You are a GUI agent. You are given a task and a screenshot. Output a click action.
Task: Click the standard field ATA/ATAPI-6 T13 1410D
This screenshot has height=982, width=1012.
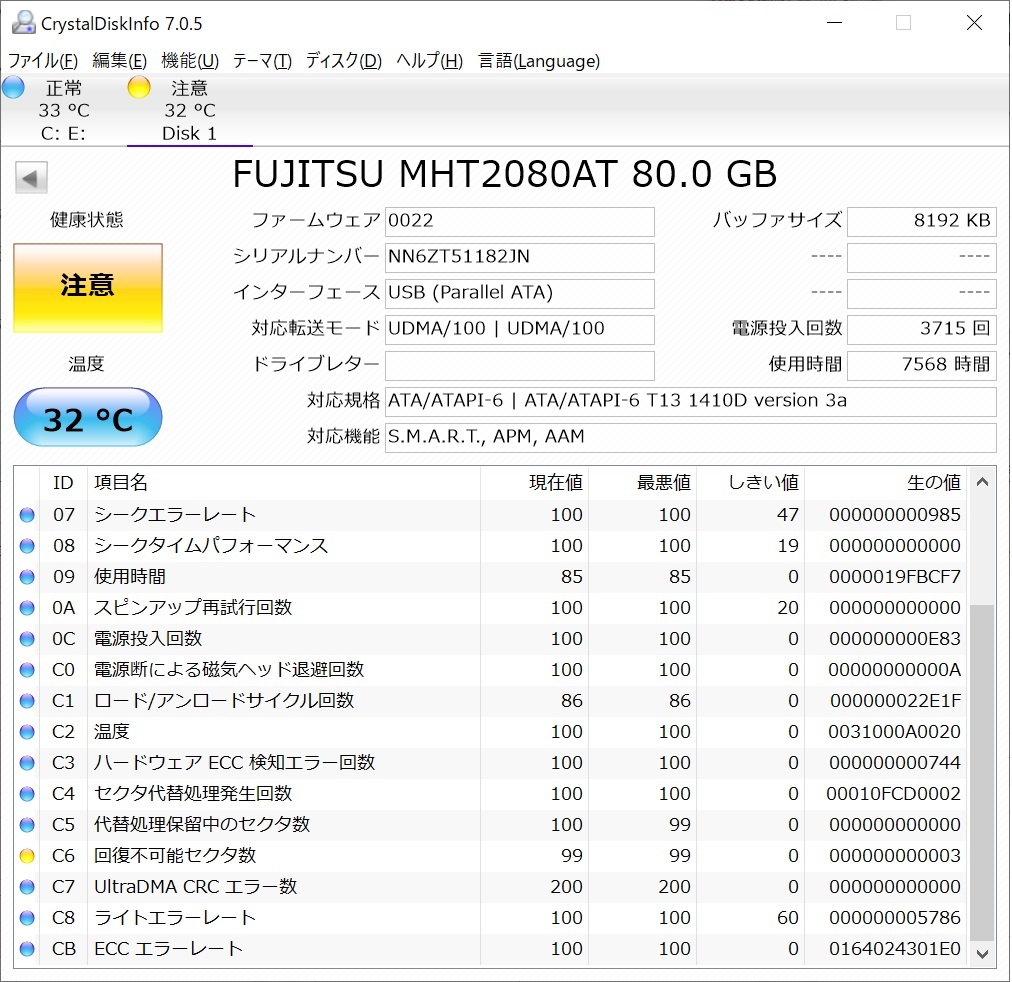tap(691, 401)
